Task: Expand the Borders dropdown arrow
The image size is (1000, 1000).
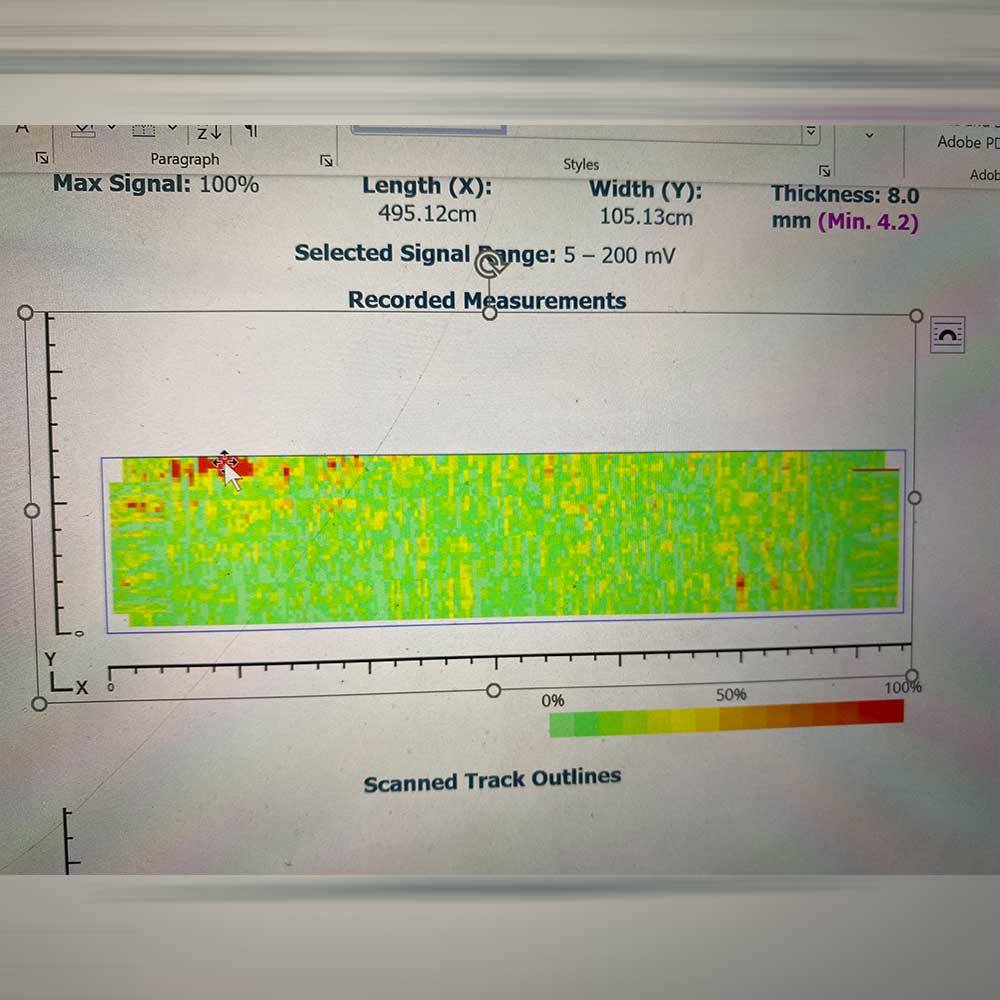Action: pos(172,128)
